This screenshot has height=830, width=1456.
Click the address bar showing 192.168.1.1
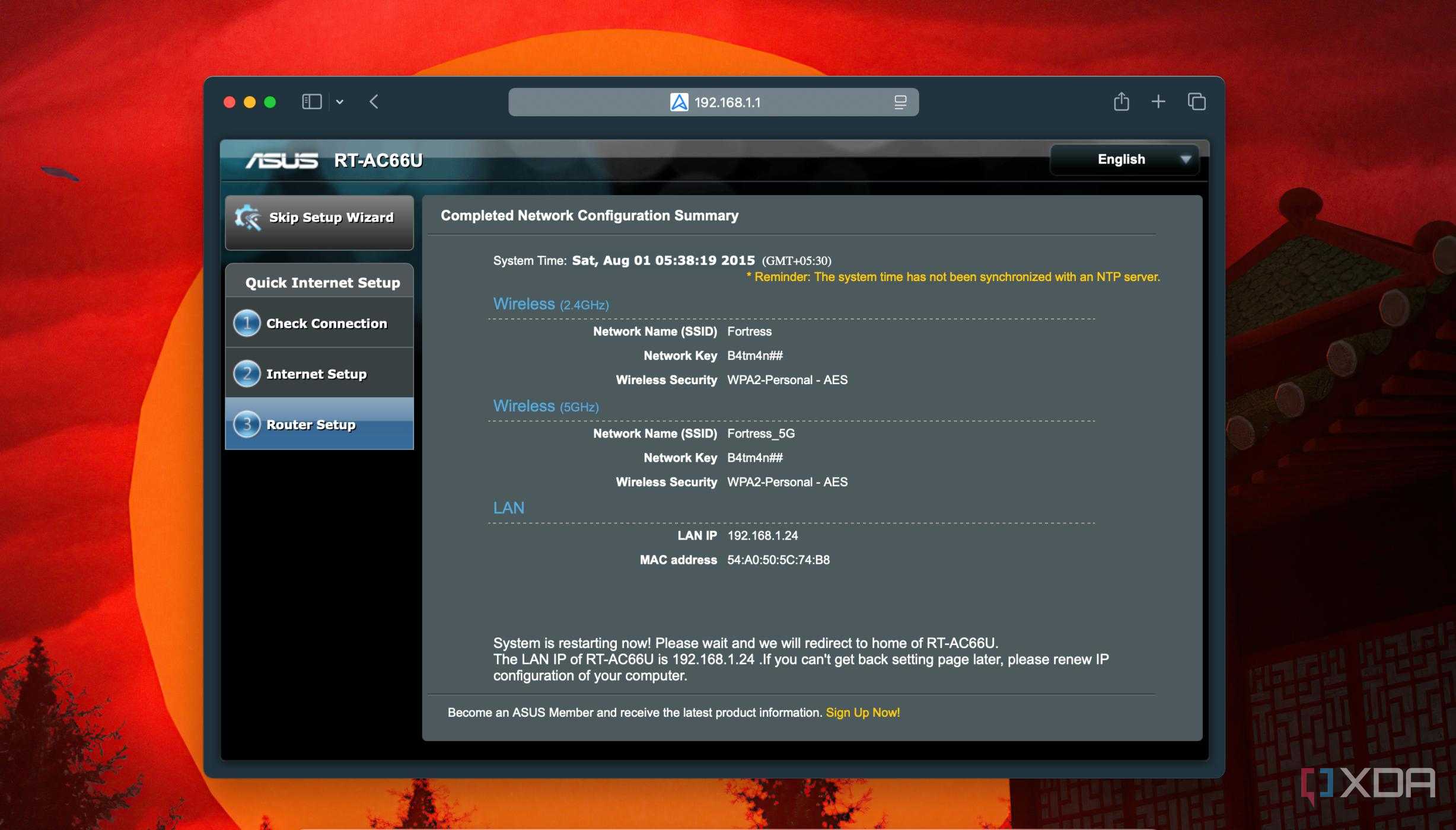tap(713, 102)
